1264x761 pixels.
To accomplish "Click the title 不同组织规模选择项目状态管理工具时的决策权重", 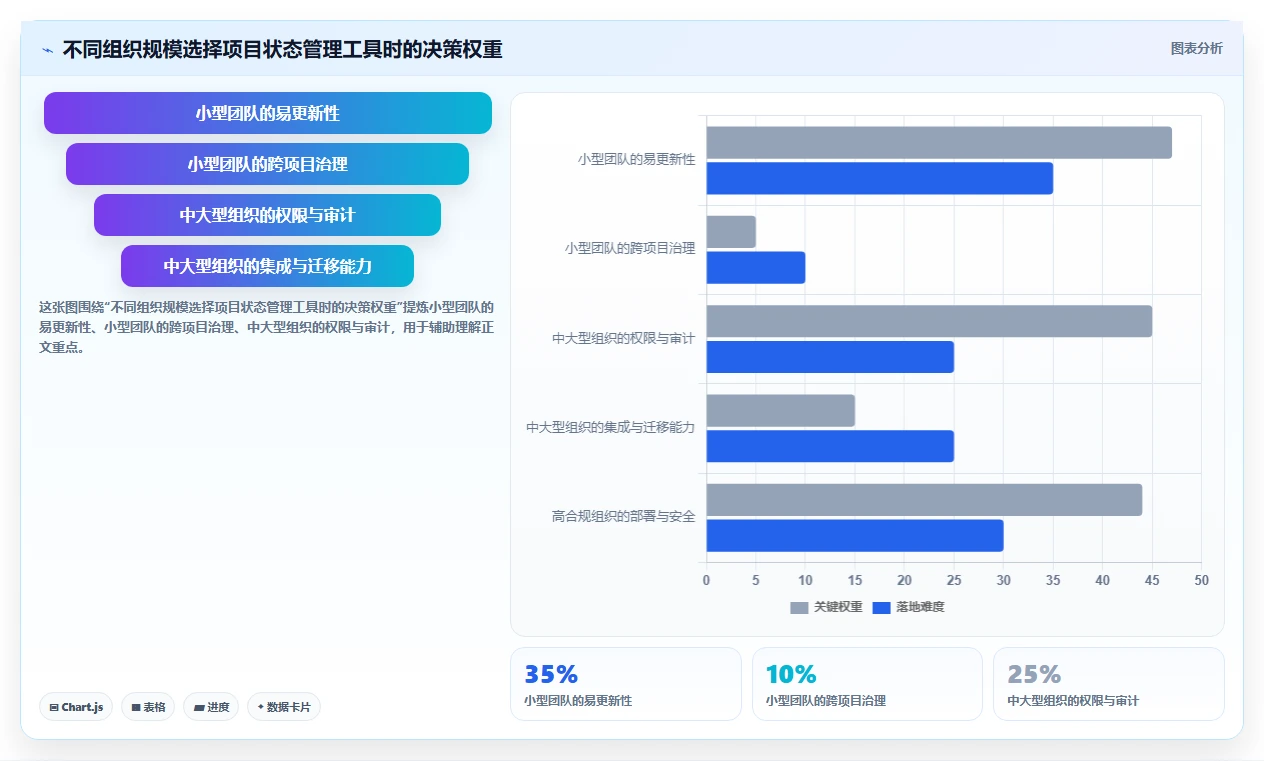I will pos(283,49).
